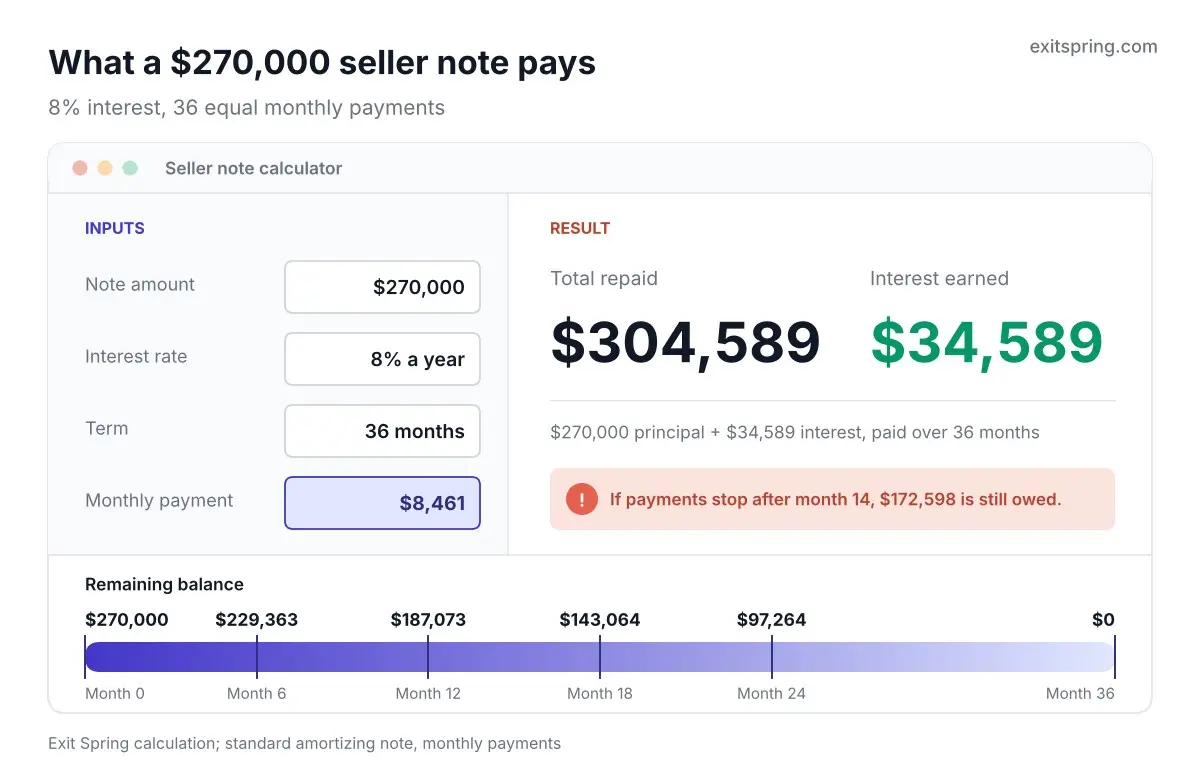The height and width of the screenshot is (780, 1200).
Task: Click the 'Seller note calculator' window title
Action: [x=254, y=168]
